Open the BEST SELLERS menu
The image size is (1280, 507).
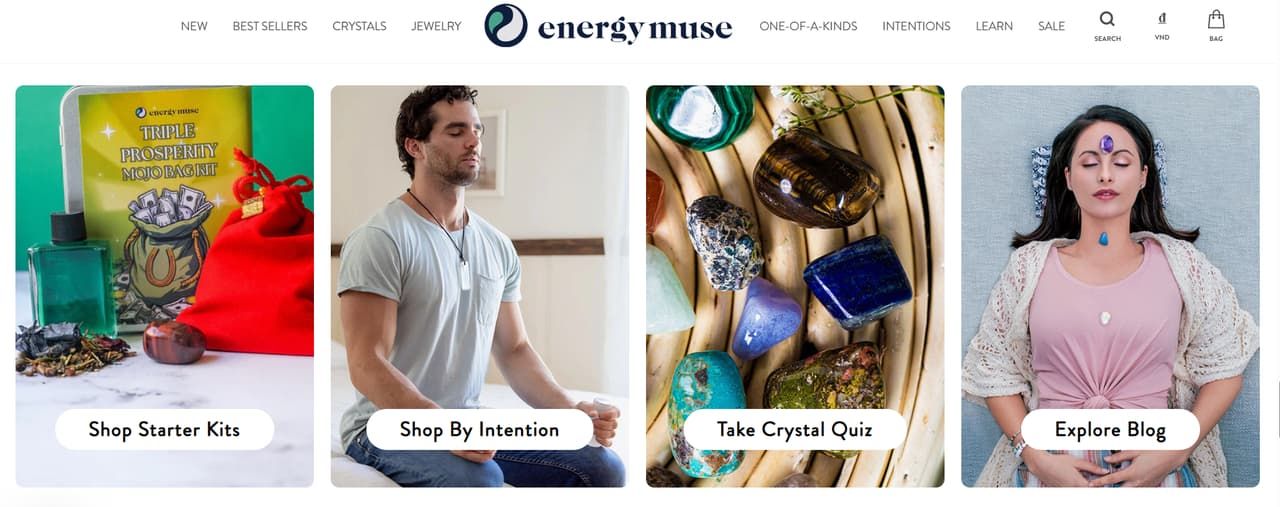pos(270,26)
